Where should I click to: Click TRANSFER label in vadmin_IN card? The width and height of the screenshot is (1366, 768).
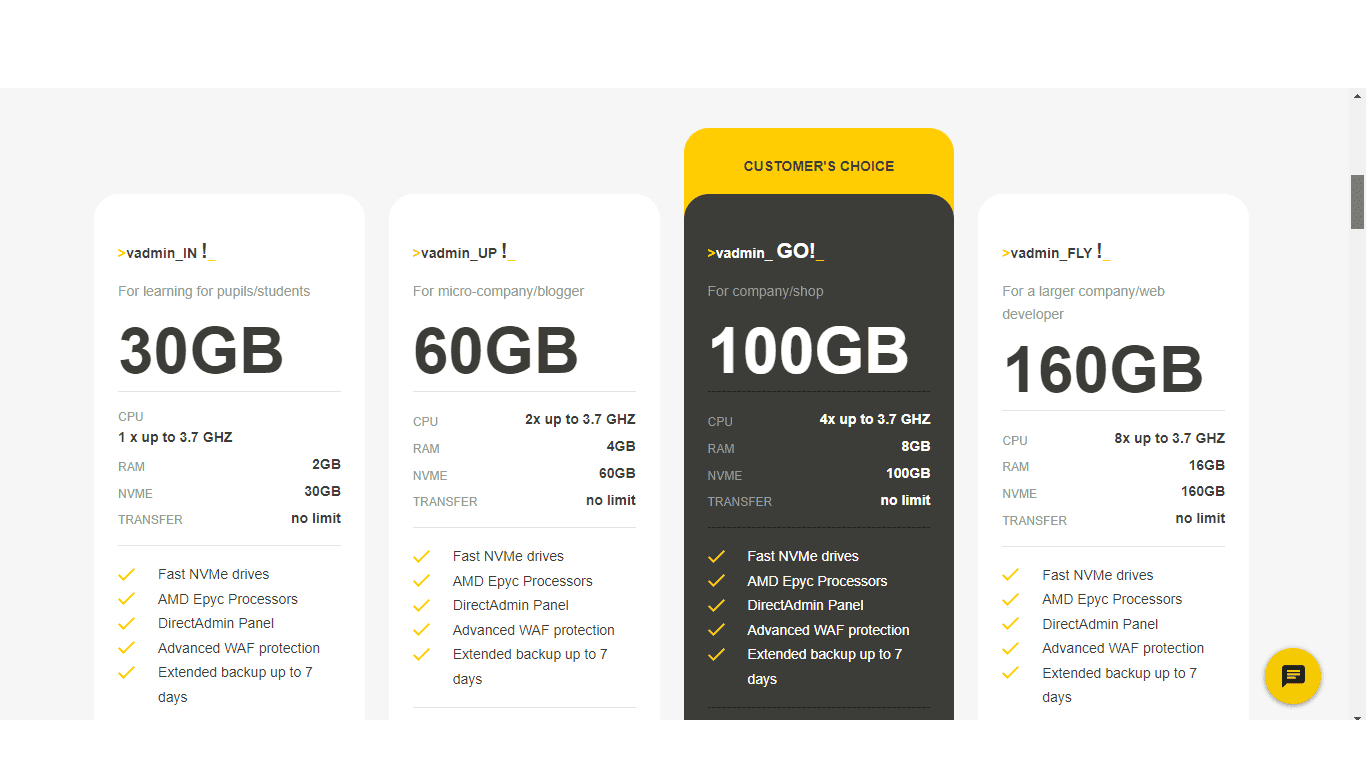pos(150,520)
